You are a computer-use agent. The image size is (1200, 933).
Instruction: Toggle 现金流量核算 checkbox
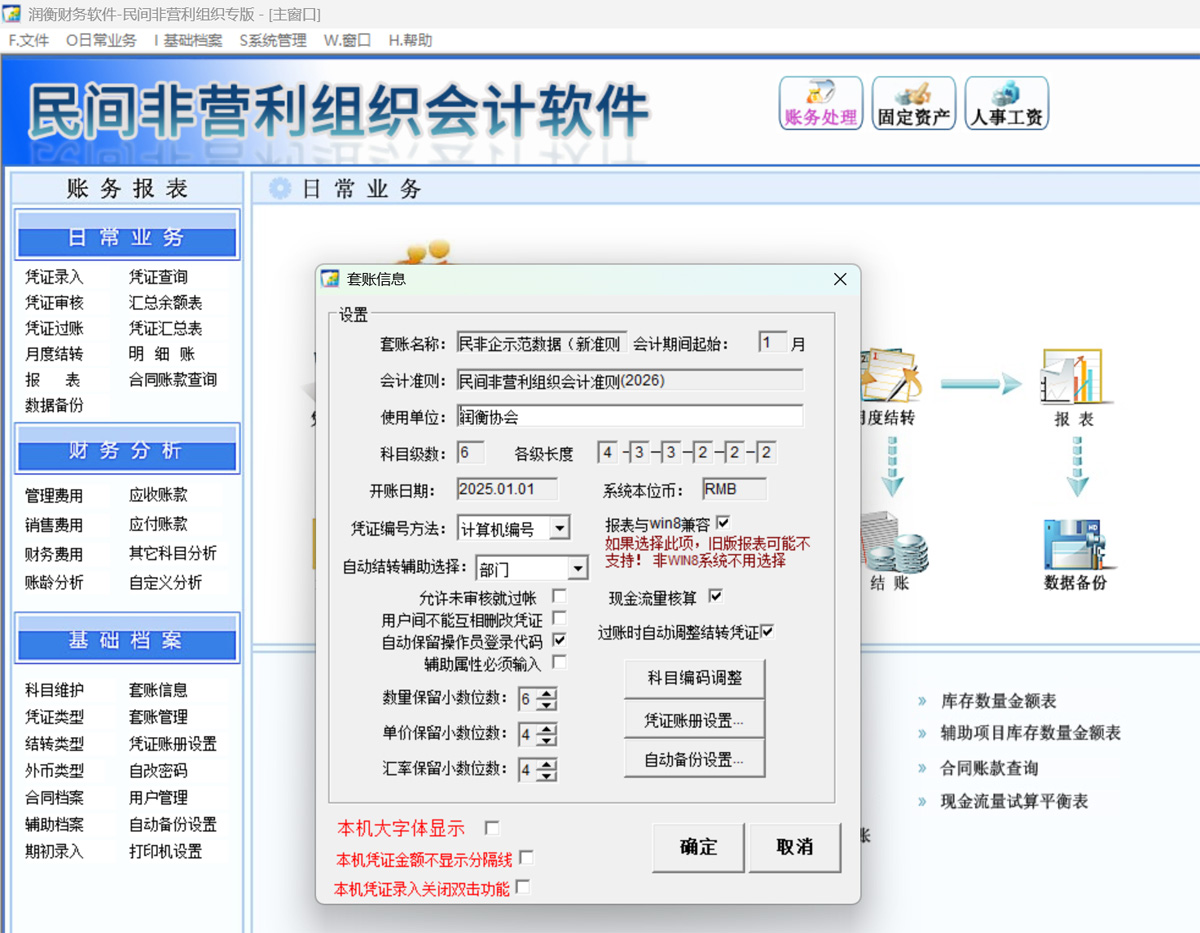pos(716,597)
